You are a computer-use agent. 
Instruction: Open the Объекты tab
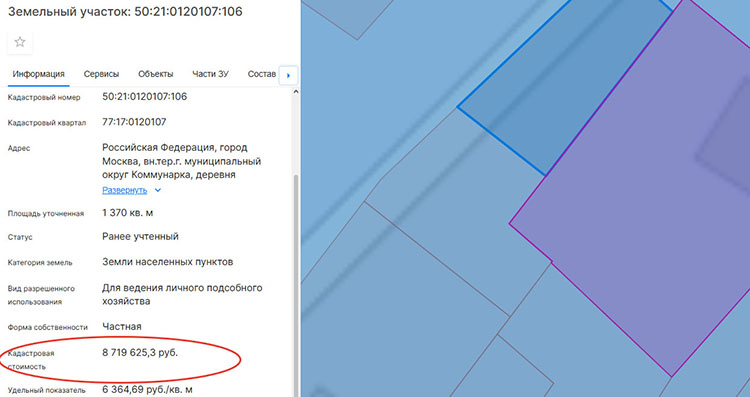pos(155,74)
